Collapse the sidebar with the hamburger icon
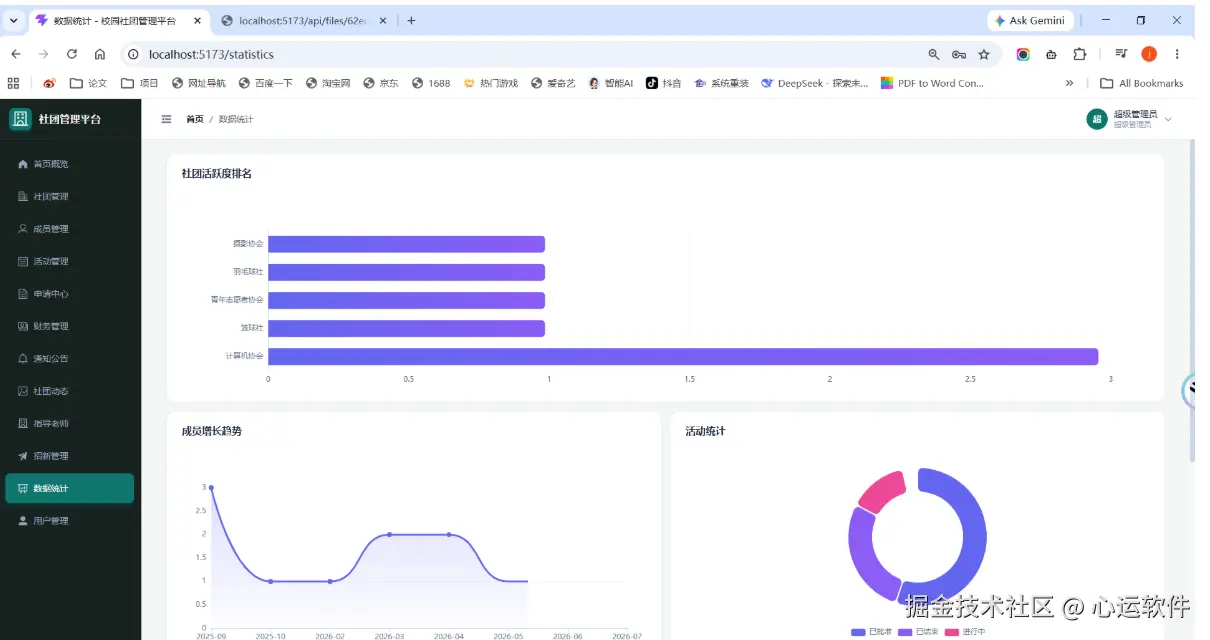Screen dimensions: 1210x640 166,119
